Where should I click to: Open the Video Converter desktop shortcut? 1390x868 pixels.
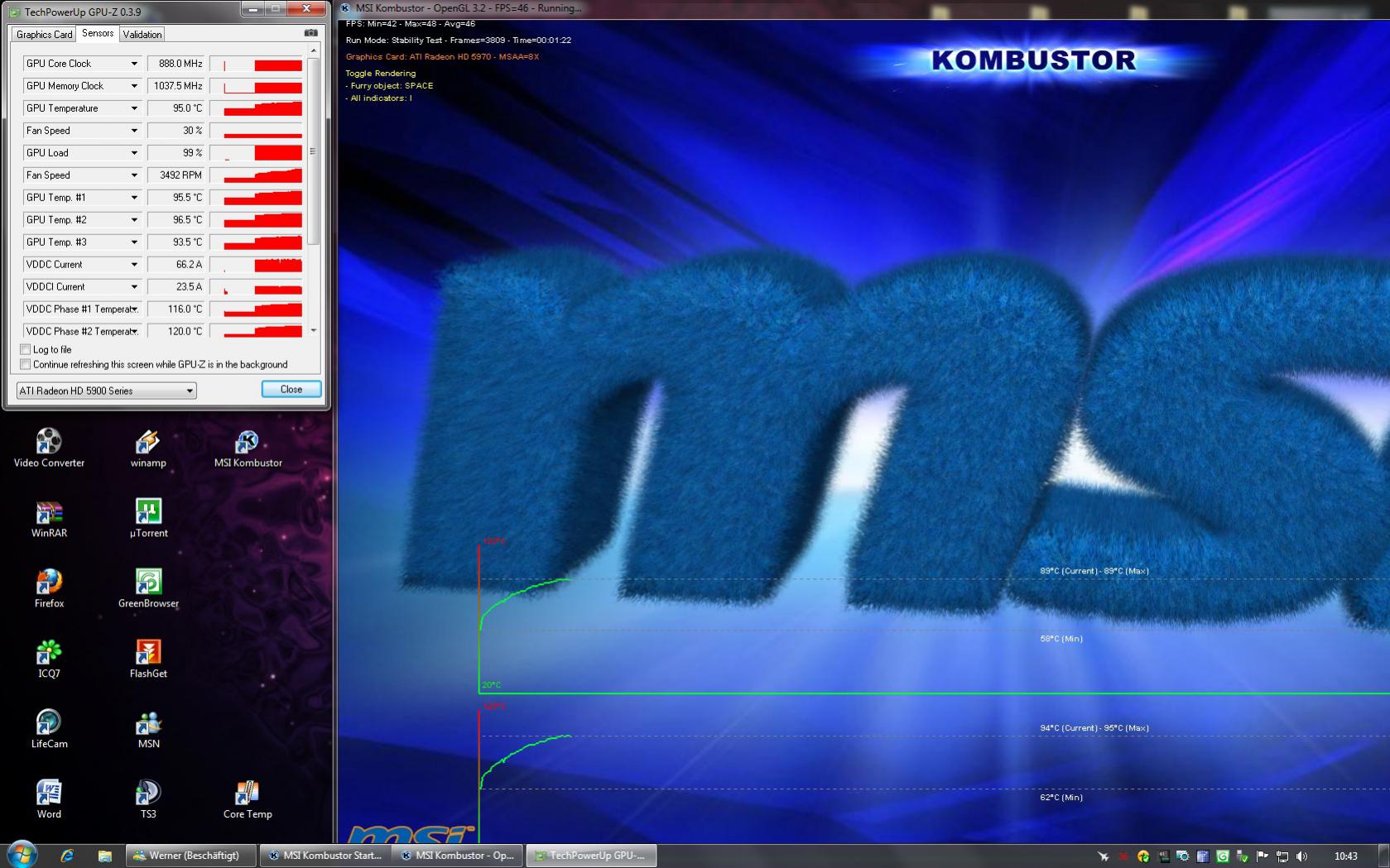(49, 448)
